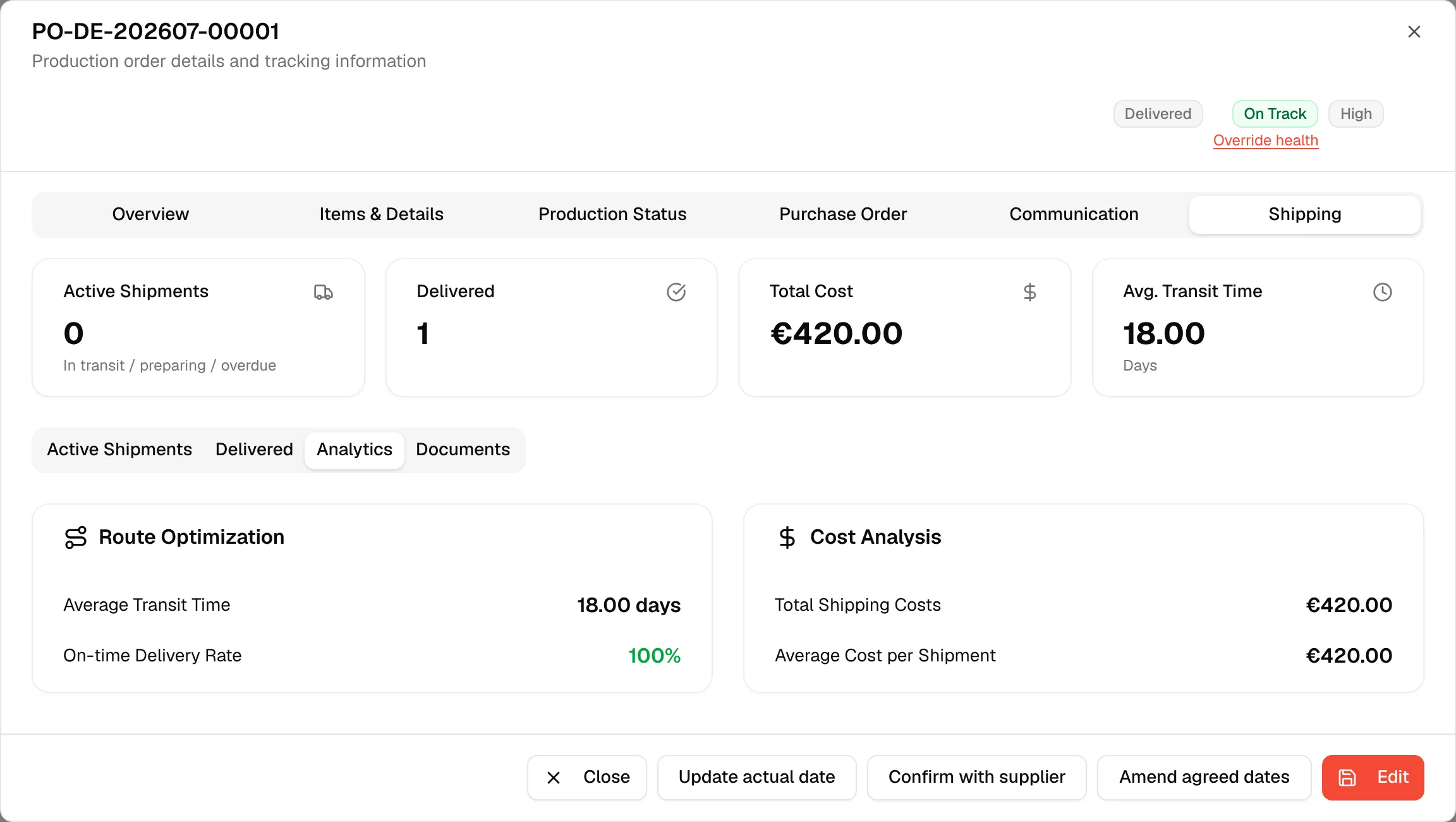Click the 18.00 value in the Avg. Transit Time card
The height and width of the screenshot is (822, 1456).
pyautogui.click(x=1164, y=334)
